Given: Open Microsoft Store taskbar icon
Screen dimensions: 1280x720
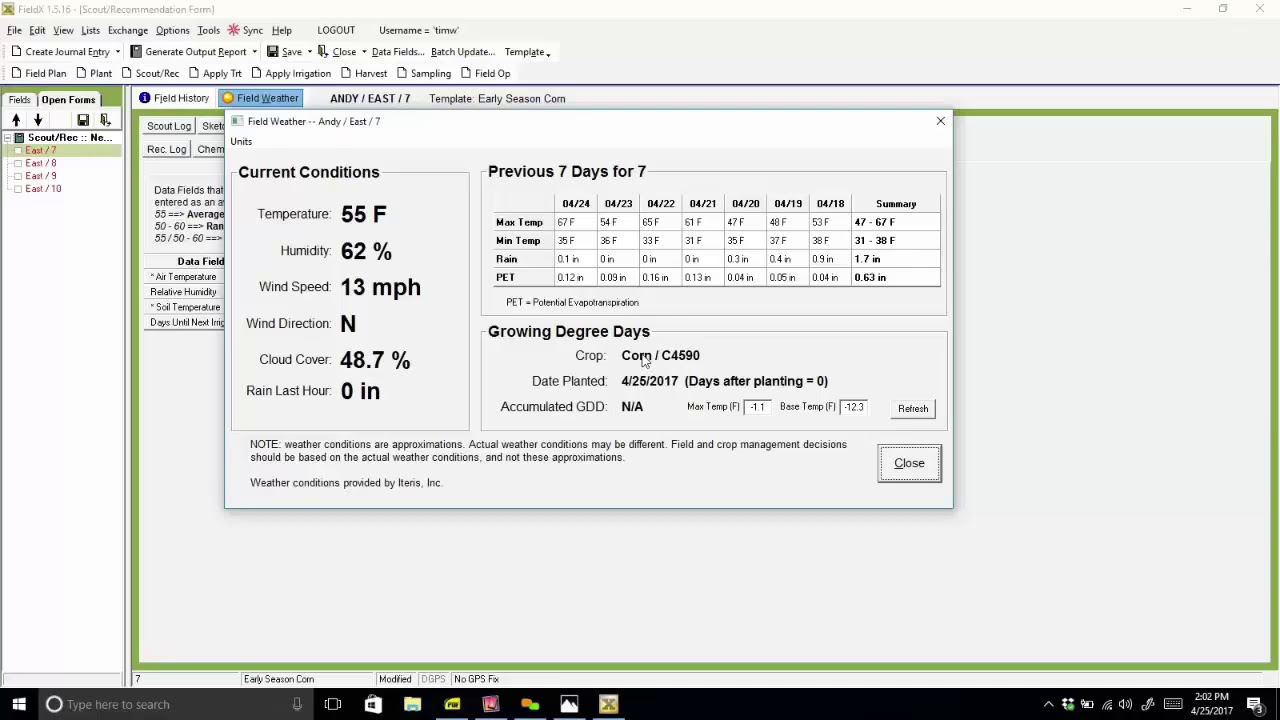Looking at the screenshot, I should click(373, 704).
